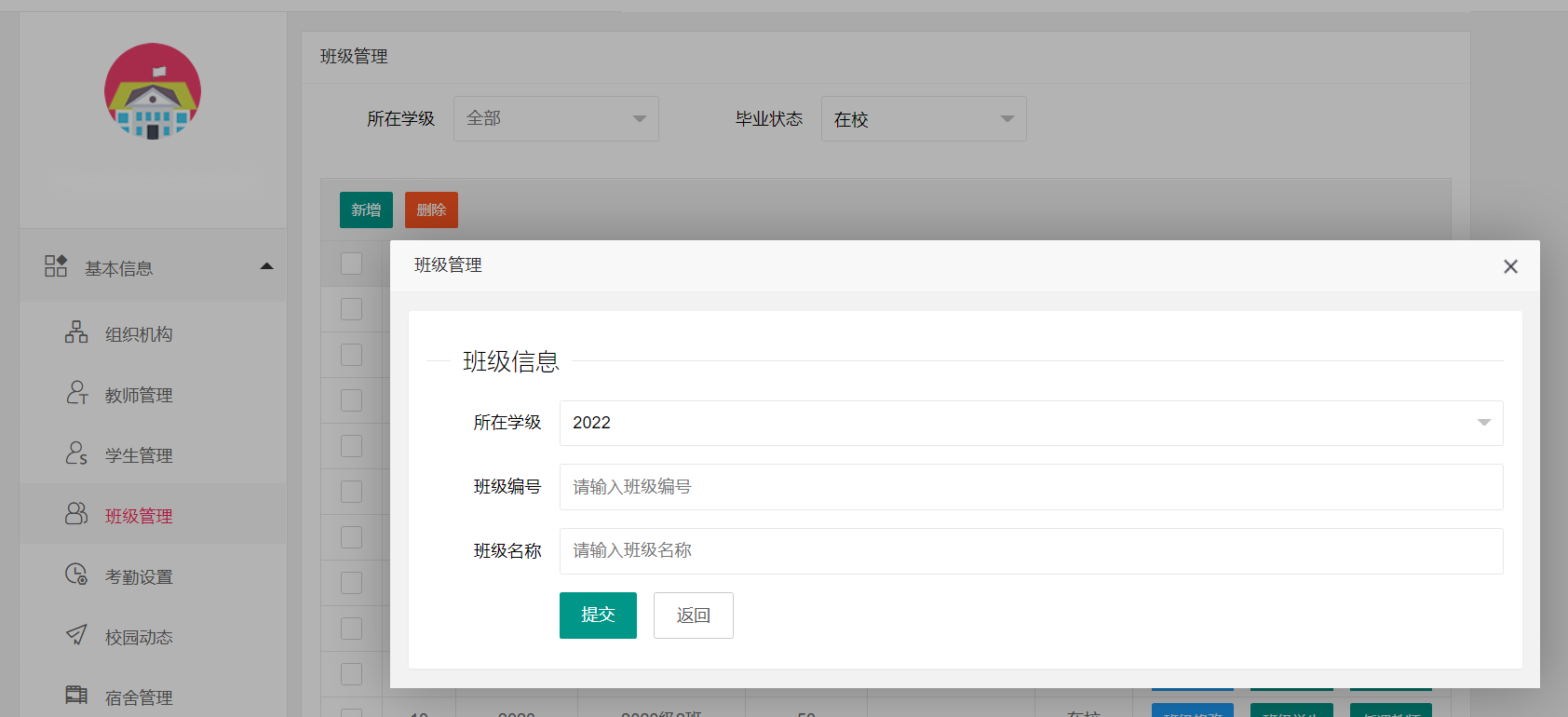Viewport: 1568px width, 717px height.
Task: Expand the 所在学级 dropdown showing 2022
Action: pyautogui.click(x=1031, y=423)
